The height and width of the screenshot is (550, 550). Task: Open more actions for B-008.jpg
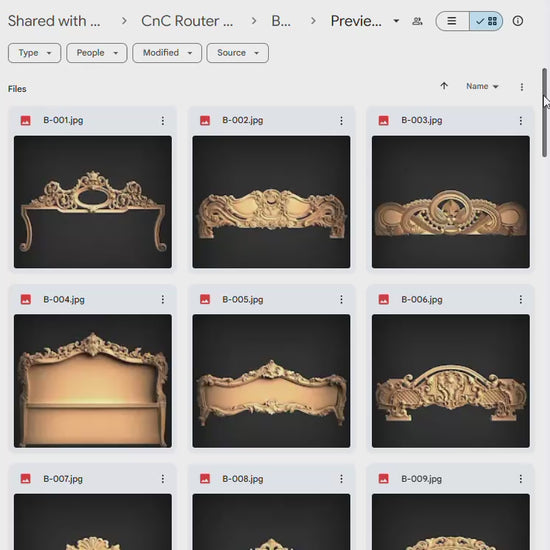(x=341, y=479)
